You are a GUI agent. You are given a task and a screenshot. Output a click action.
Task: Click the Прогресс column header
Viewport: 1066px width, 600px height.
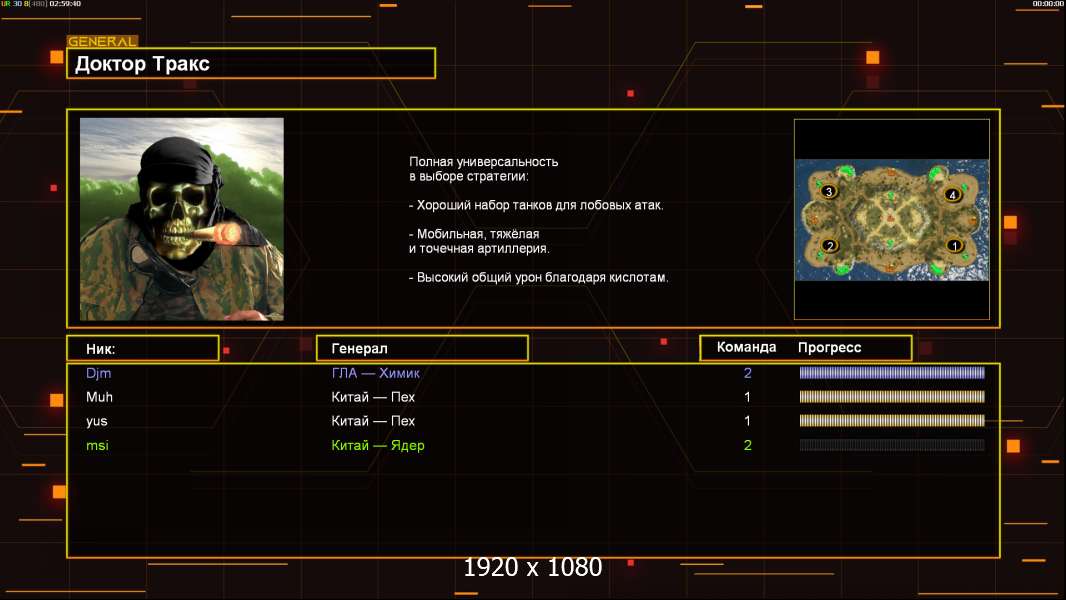(x=829, y=347)
